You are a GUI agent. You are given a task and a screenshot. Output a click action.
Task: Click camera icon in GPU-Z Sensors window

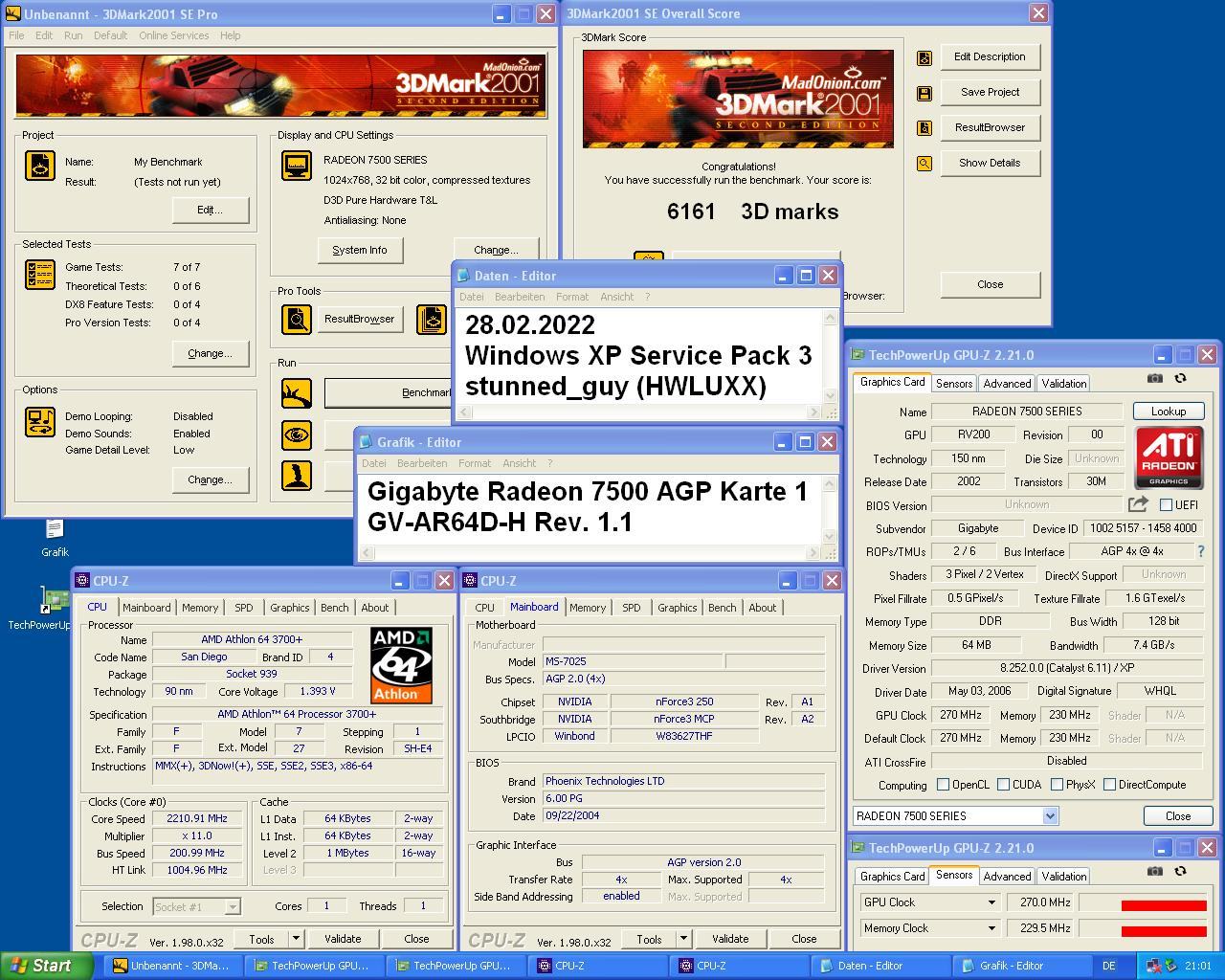click(1155, 871)
